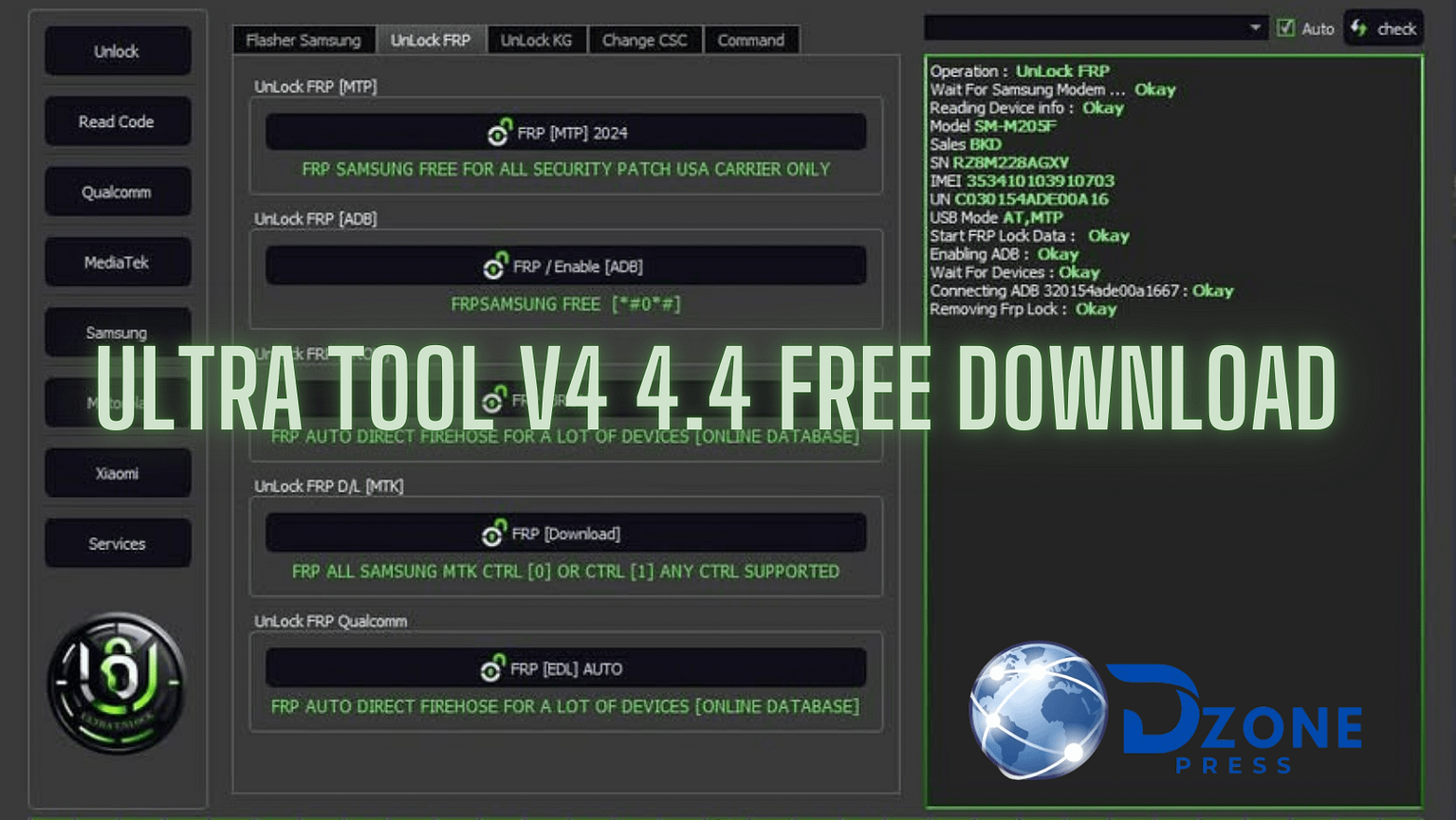Select Qualcomm from the sidebar
Viewport: 1456px width, 820px height.
(117, 191)
